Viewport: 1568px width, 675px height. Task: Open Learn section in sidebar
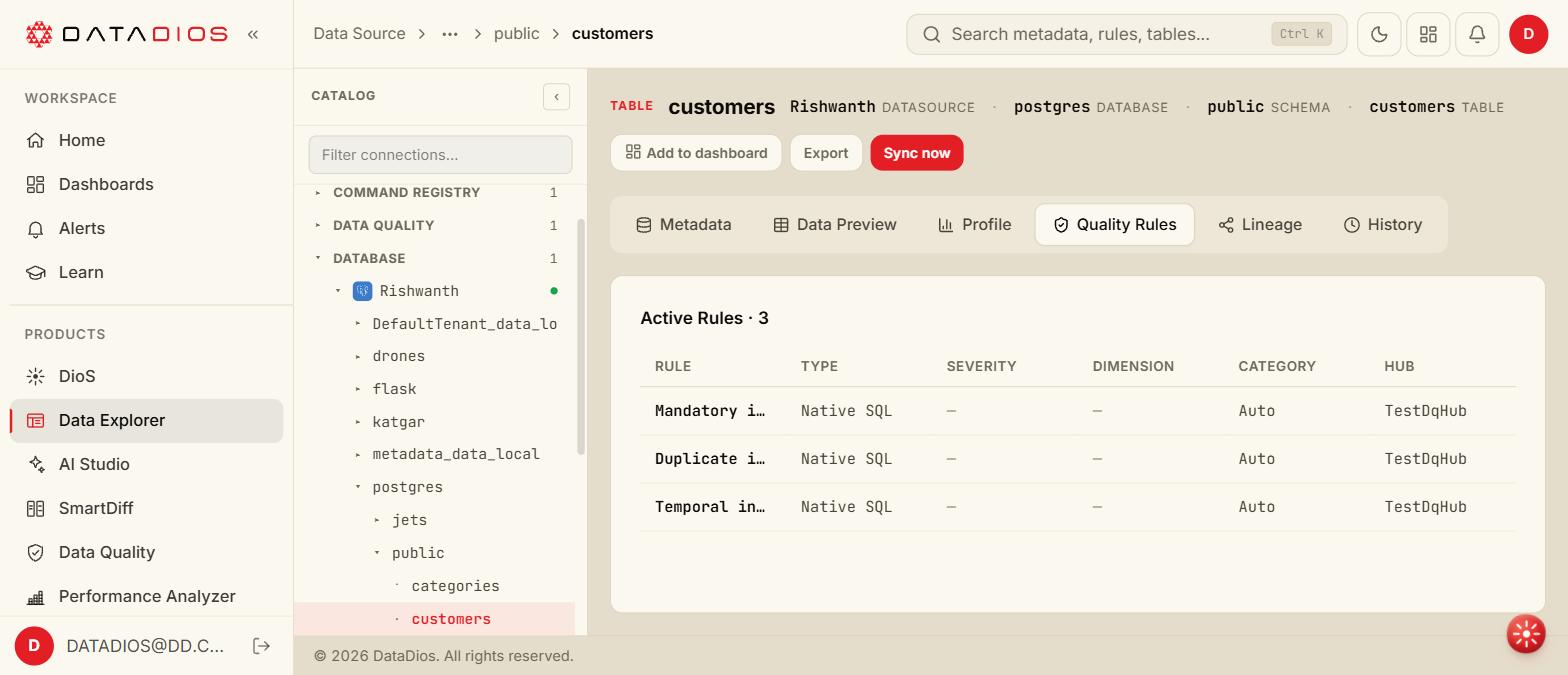(147, 272)
